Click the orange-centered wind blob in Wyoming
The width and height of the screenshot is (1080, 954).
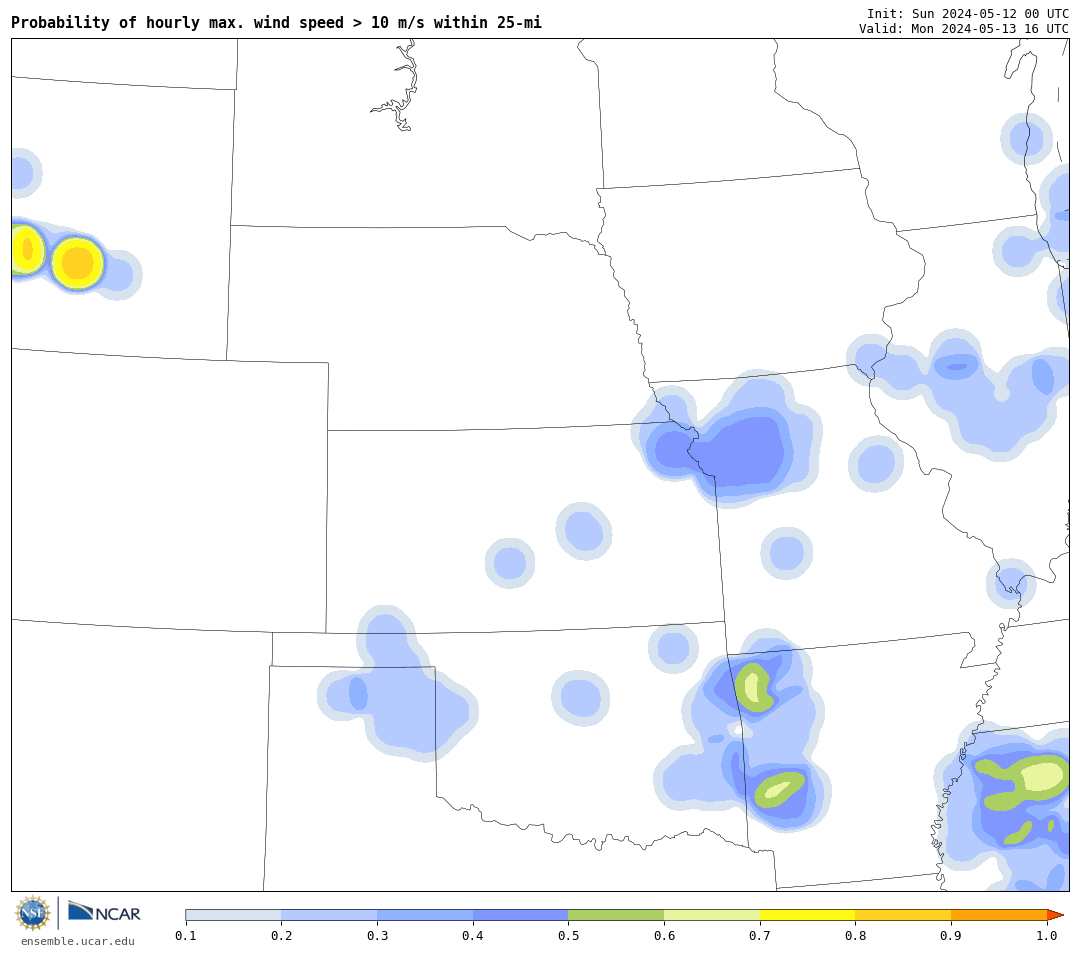click(x=78, y=263)
